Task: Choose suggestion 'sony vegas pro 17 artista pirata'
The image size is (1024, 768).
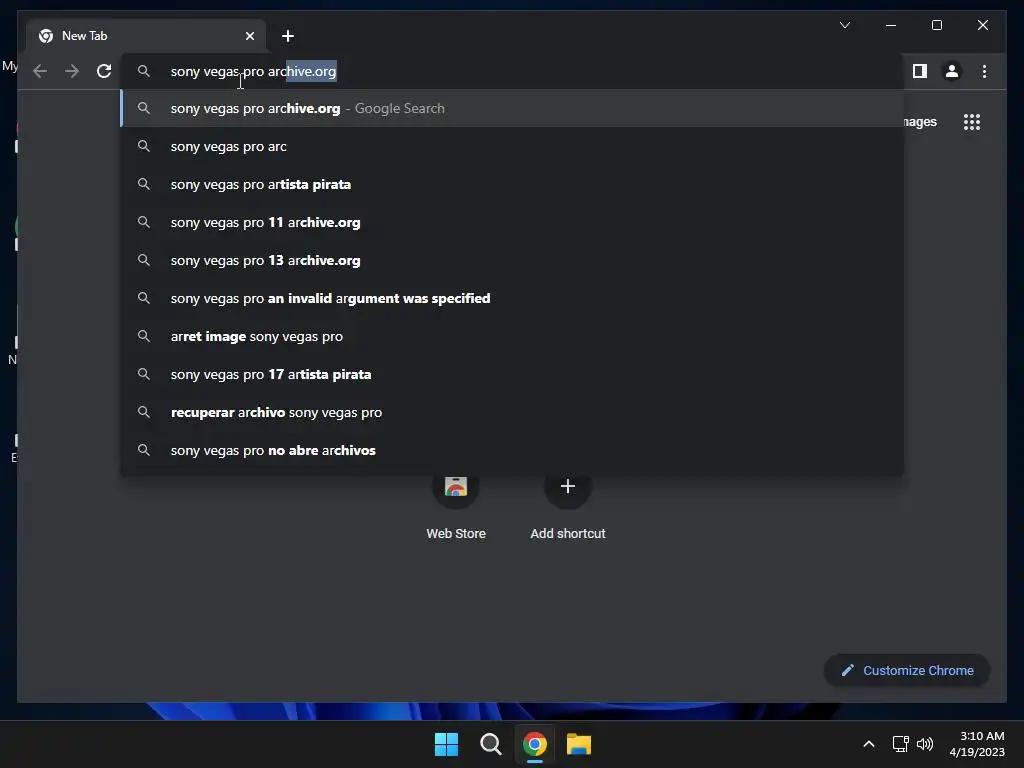Action: point(513,374)
